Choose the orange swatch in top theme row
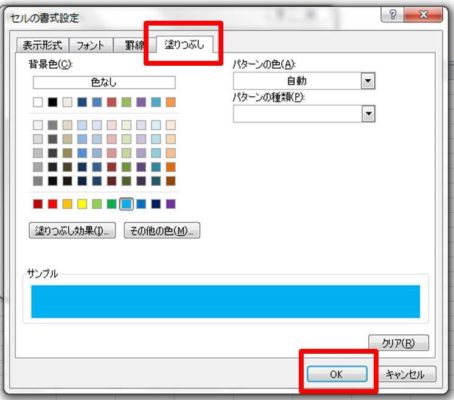Viewport: 454px width, 400px height. pos(171,102)
